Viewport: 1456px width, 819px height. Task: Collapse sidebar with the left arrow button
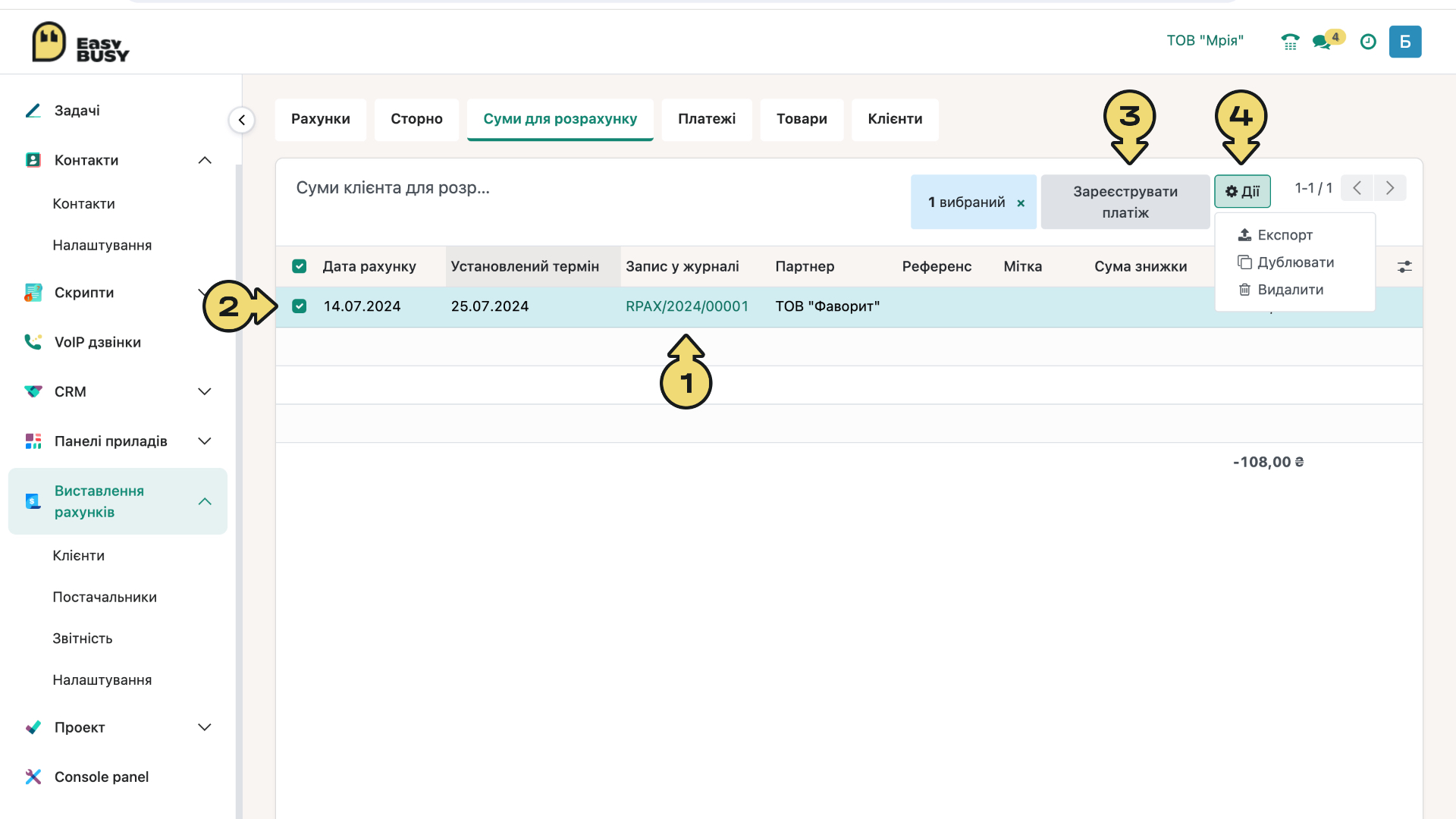pos(242,120)
